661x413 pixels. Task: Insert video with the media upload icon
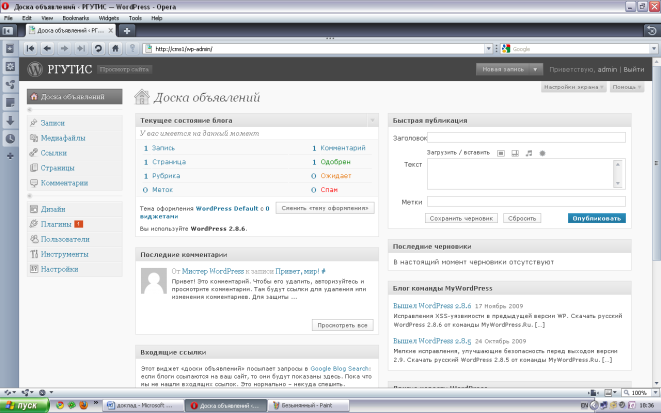click(x=515, y=153)
